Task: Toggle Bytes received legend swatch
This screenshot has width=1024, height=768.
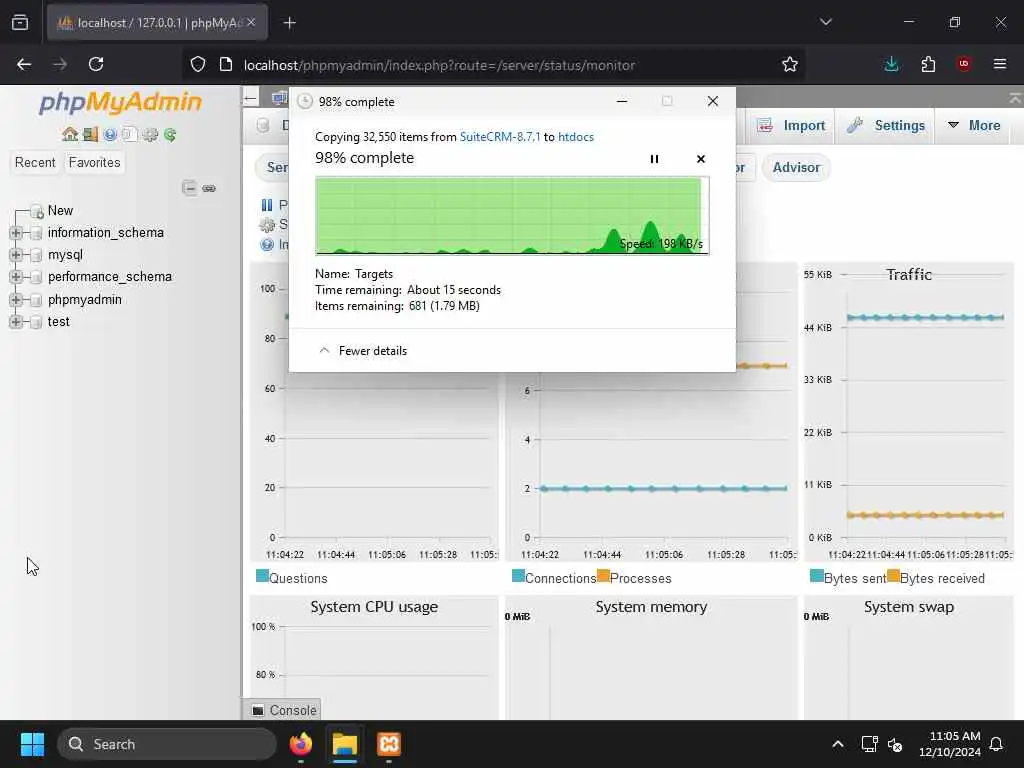Action: pos(893,576)
